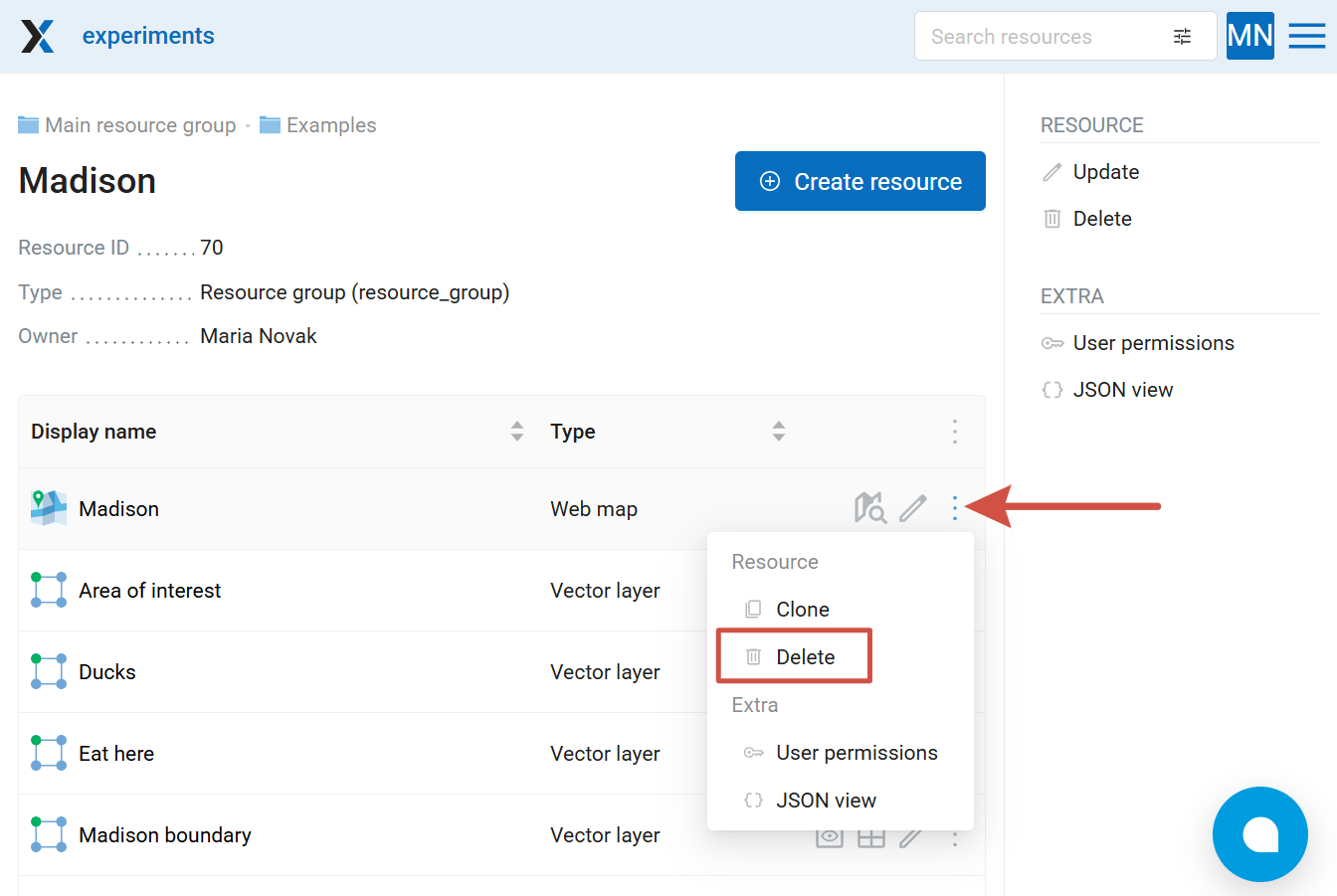The width and height of the screenshot is (1337, 896).
Task: Open the hamburger main menu
Action: (1307, 37)
